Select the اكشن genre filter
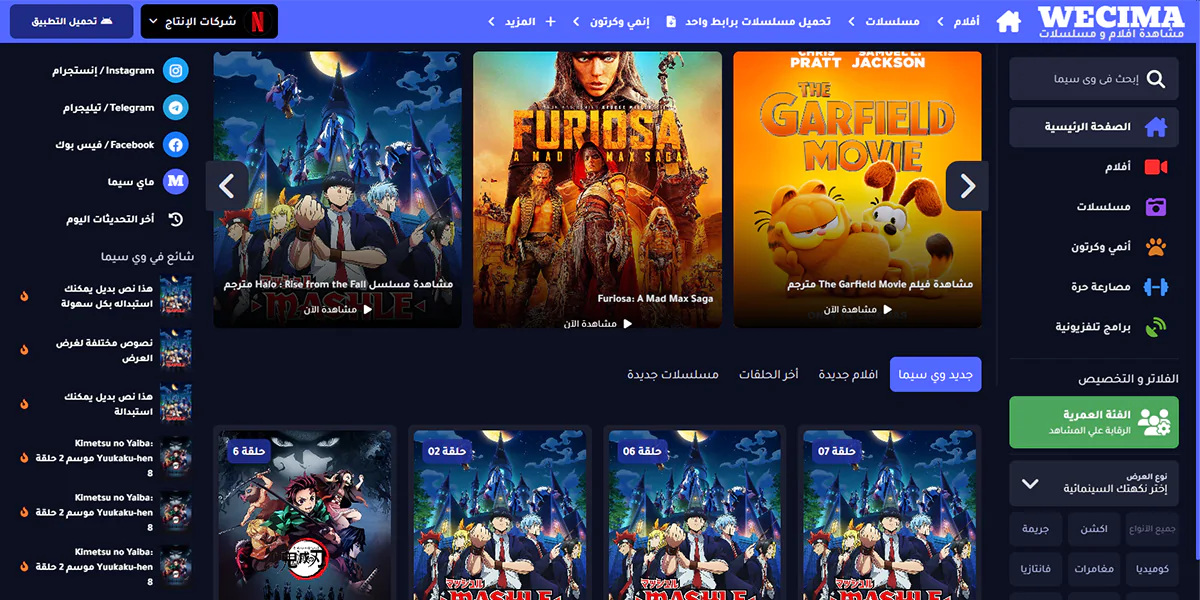Image resolution: width=1200 pixels, height=600 pixels. tap(1094, 528)
